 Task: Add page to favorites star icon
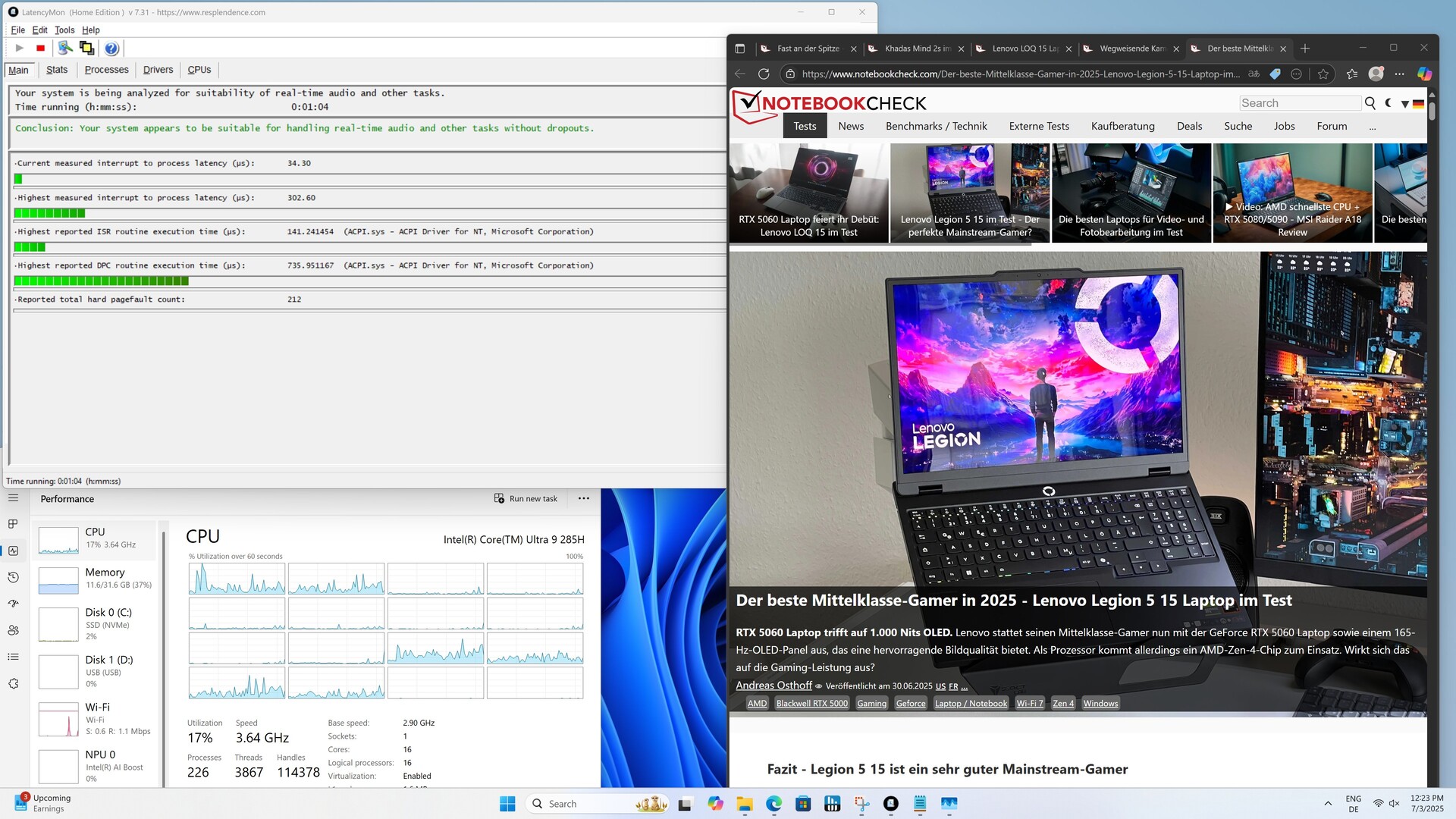click(x=1323, y=74)
